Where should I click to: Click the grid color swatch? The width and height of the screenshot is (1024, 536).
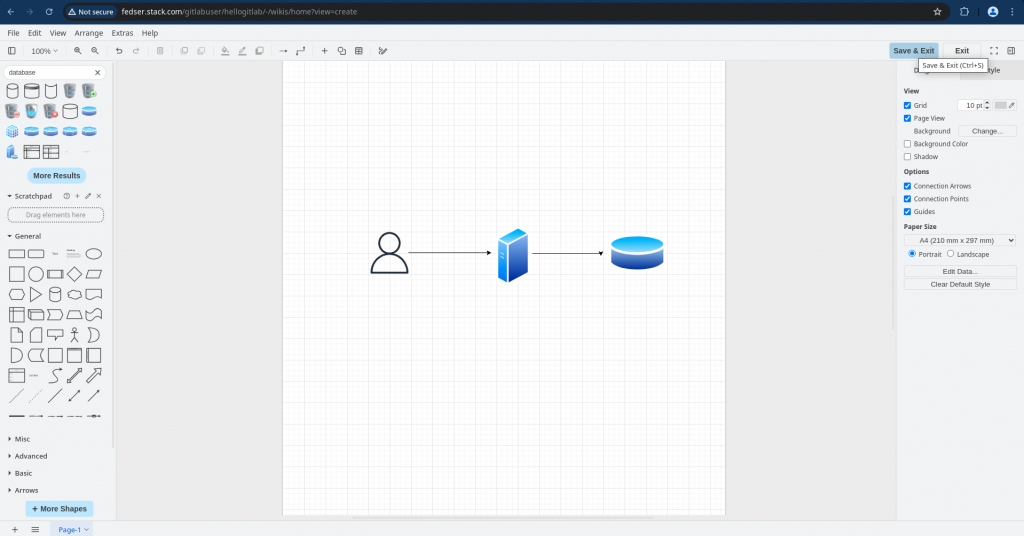1000,105
